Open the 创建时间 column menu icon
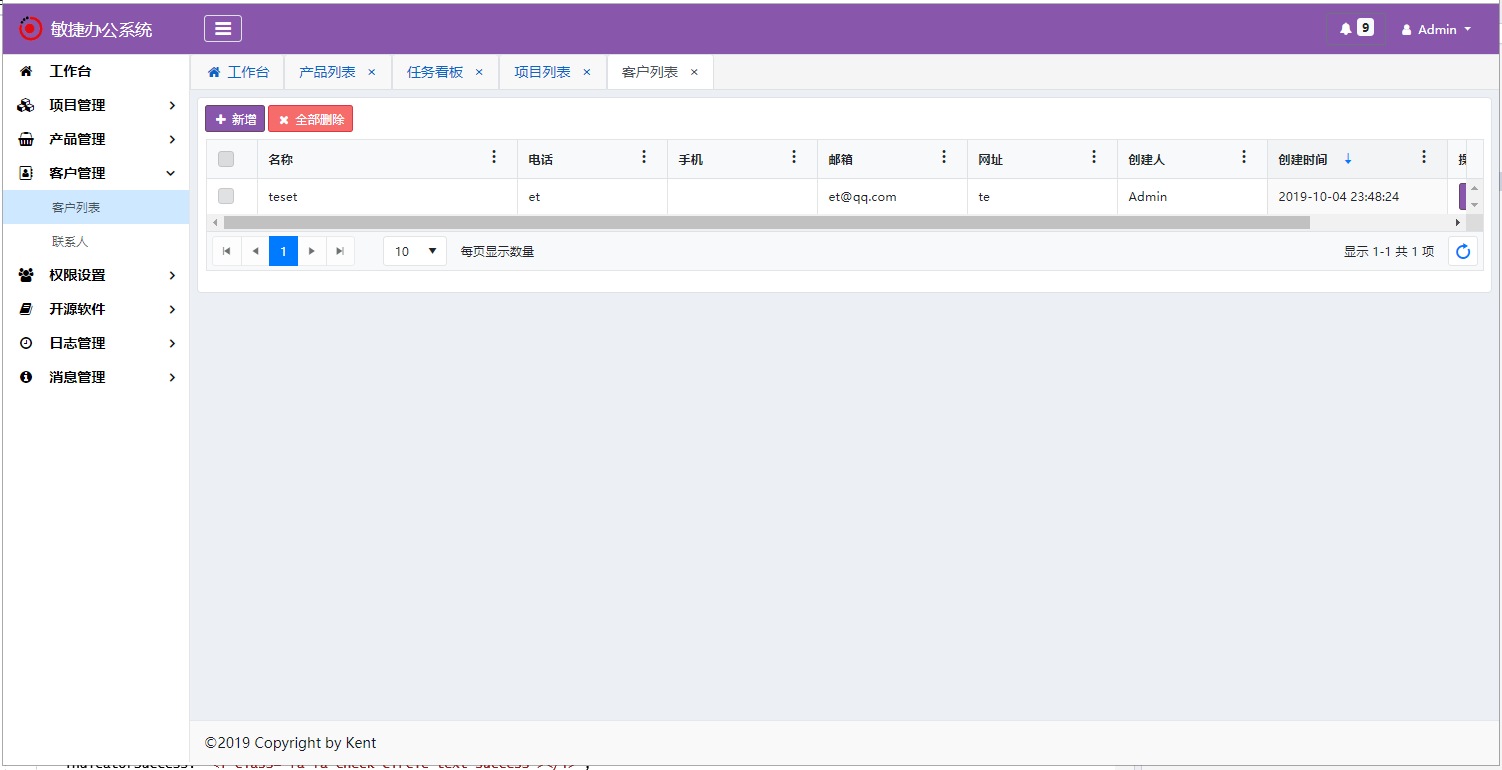1502x770 pixels. point(1424,157)
